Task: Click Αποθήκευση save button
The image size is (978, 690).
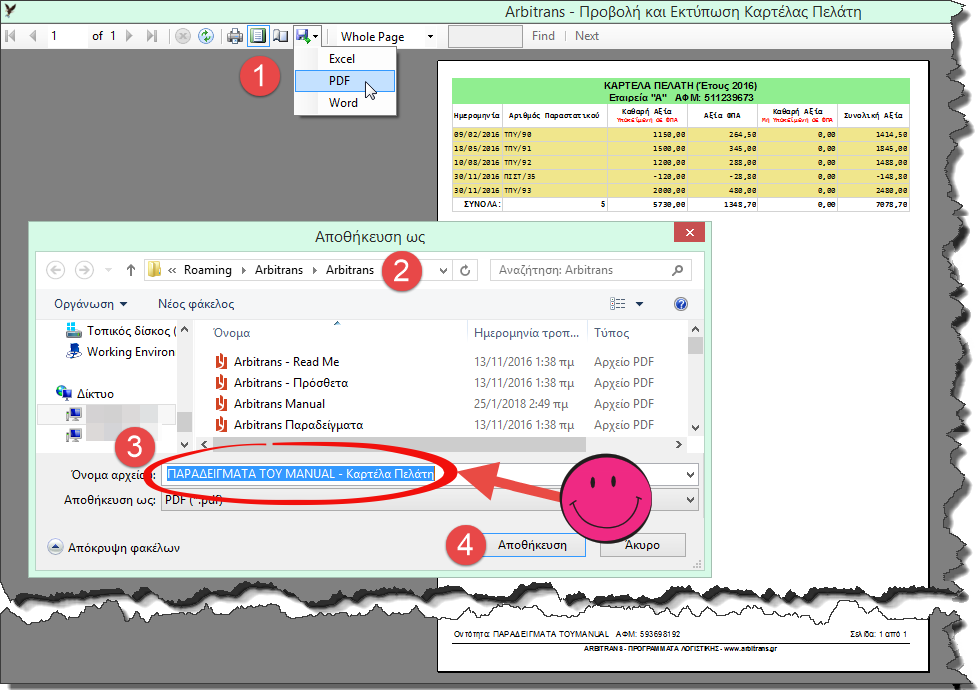Action: click(533, 545)
